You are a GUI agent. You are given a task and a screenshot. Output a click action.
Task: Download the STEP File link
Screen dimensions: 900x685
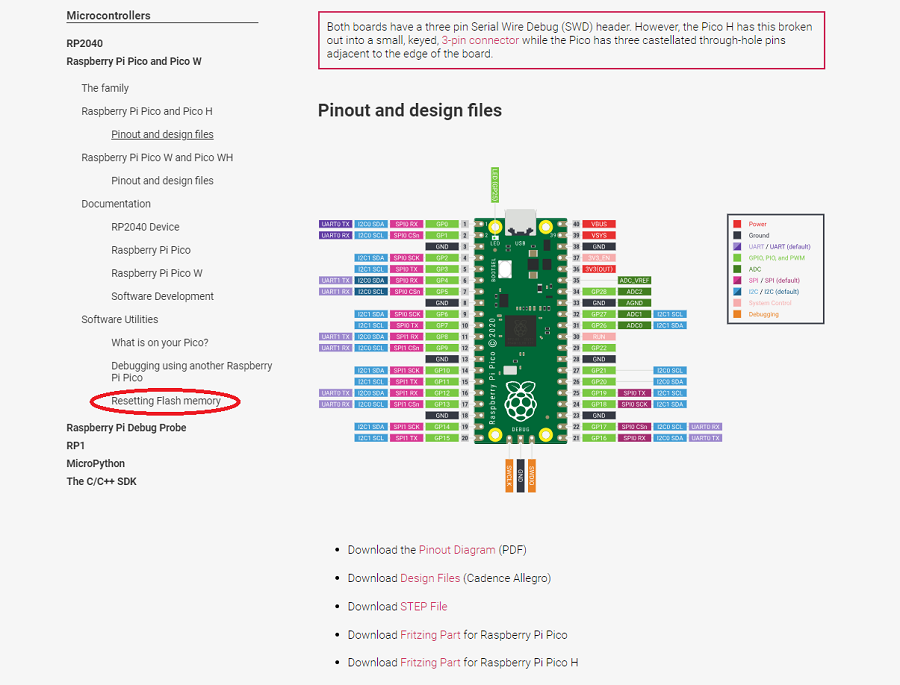point(423,606)
